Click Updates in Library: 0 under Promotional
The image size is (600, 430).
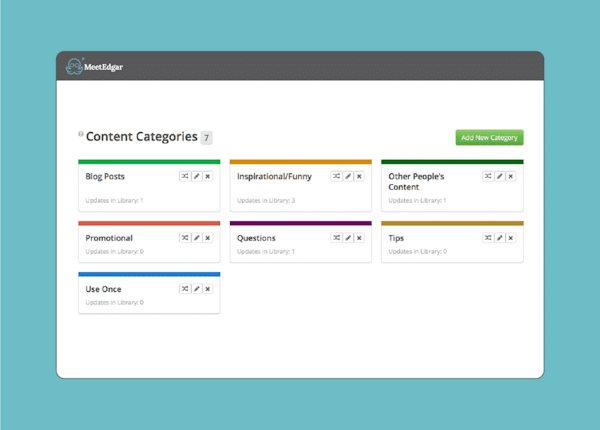pyautogui.click(x=114, y=251)
